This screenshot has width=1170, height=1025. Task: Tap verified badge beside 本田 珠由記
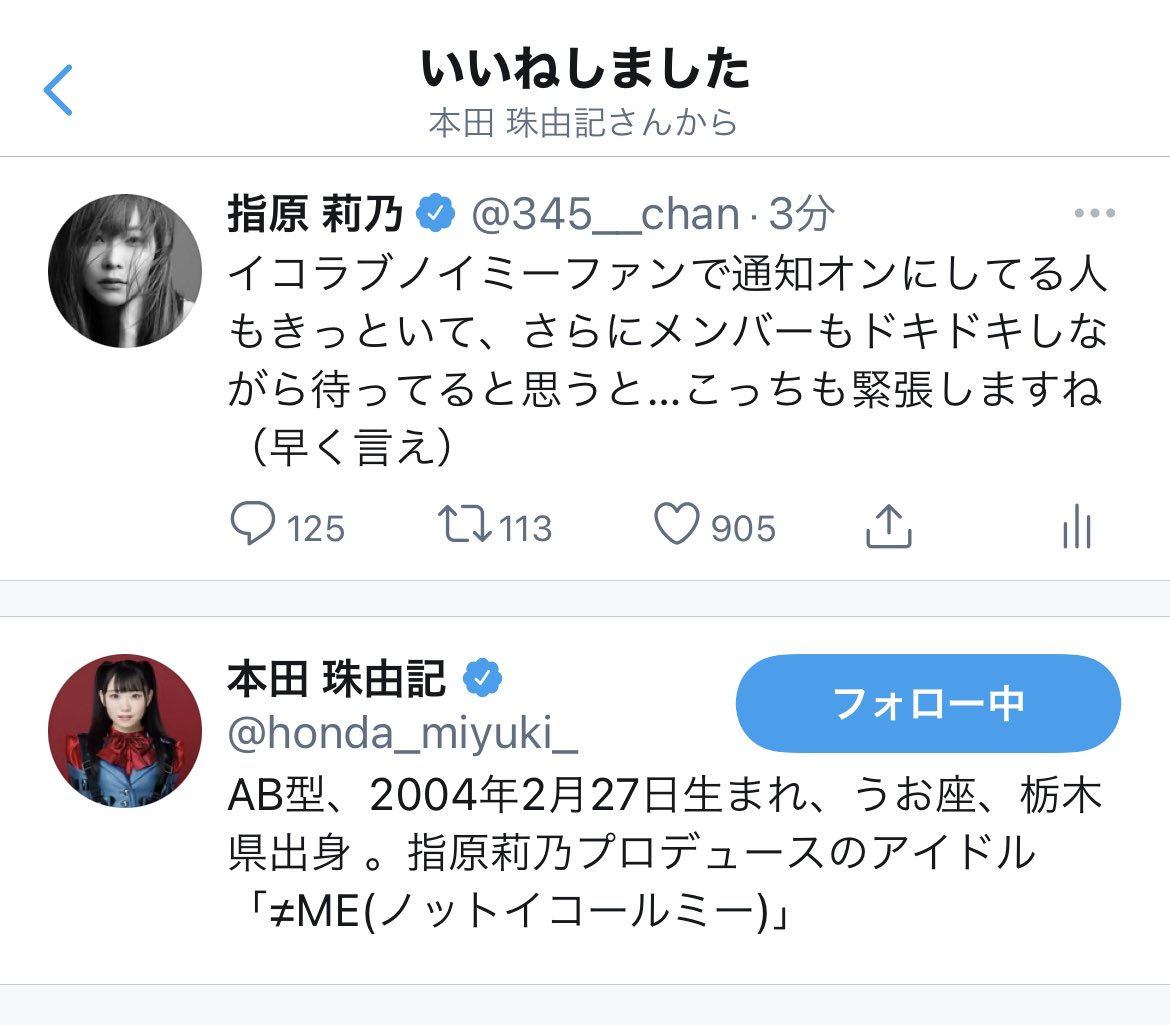[482, 678]
